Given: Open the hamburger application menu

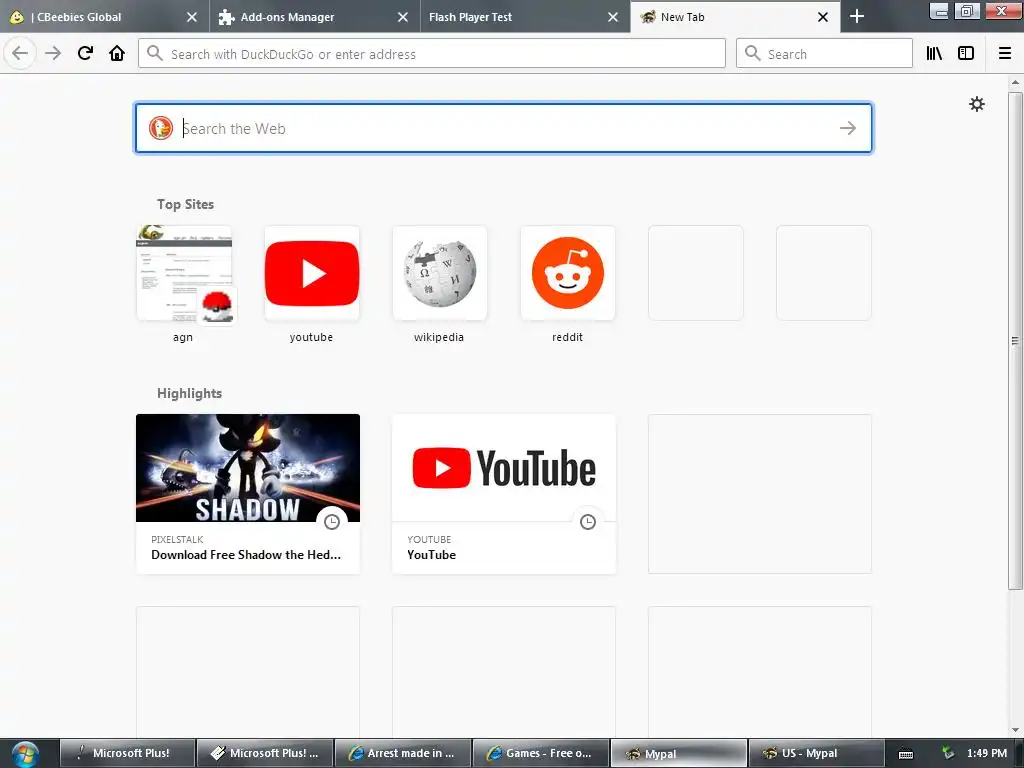Looking at the screenshot, I should pos(1005,54).
